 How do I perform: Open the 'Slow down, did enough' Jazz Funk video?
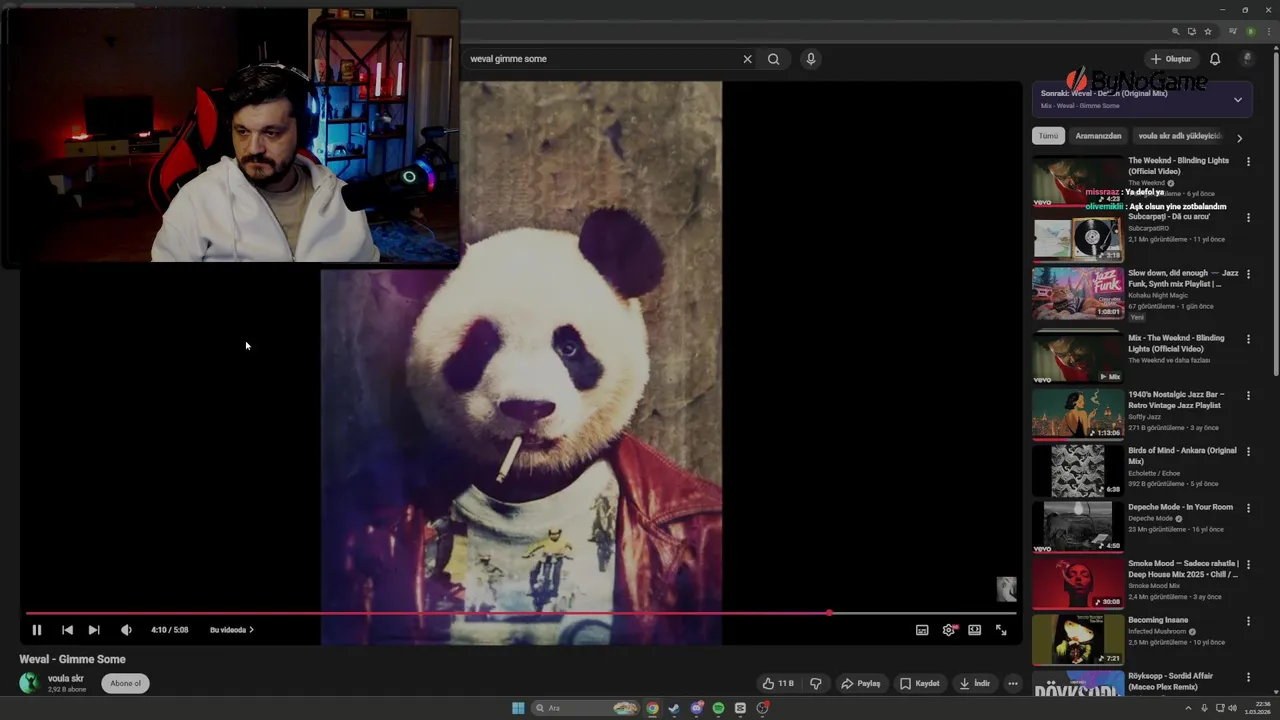1078,293
